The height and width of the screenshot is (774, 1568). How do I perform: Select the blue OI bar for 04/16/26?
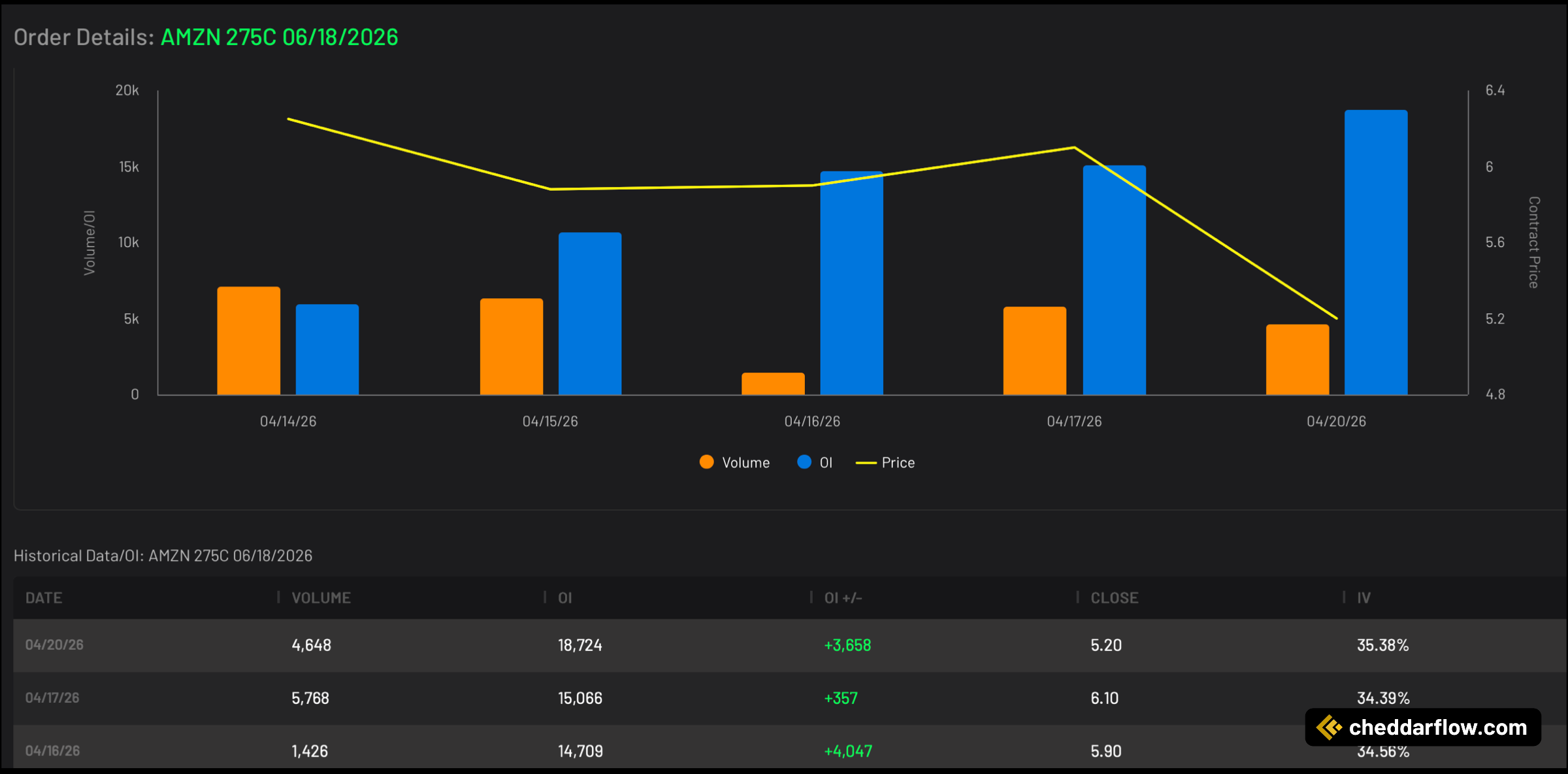click(851, 283)
